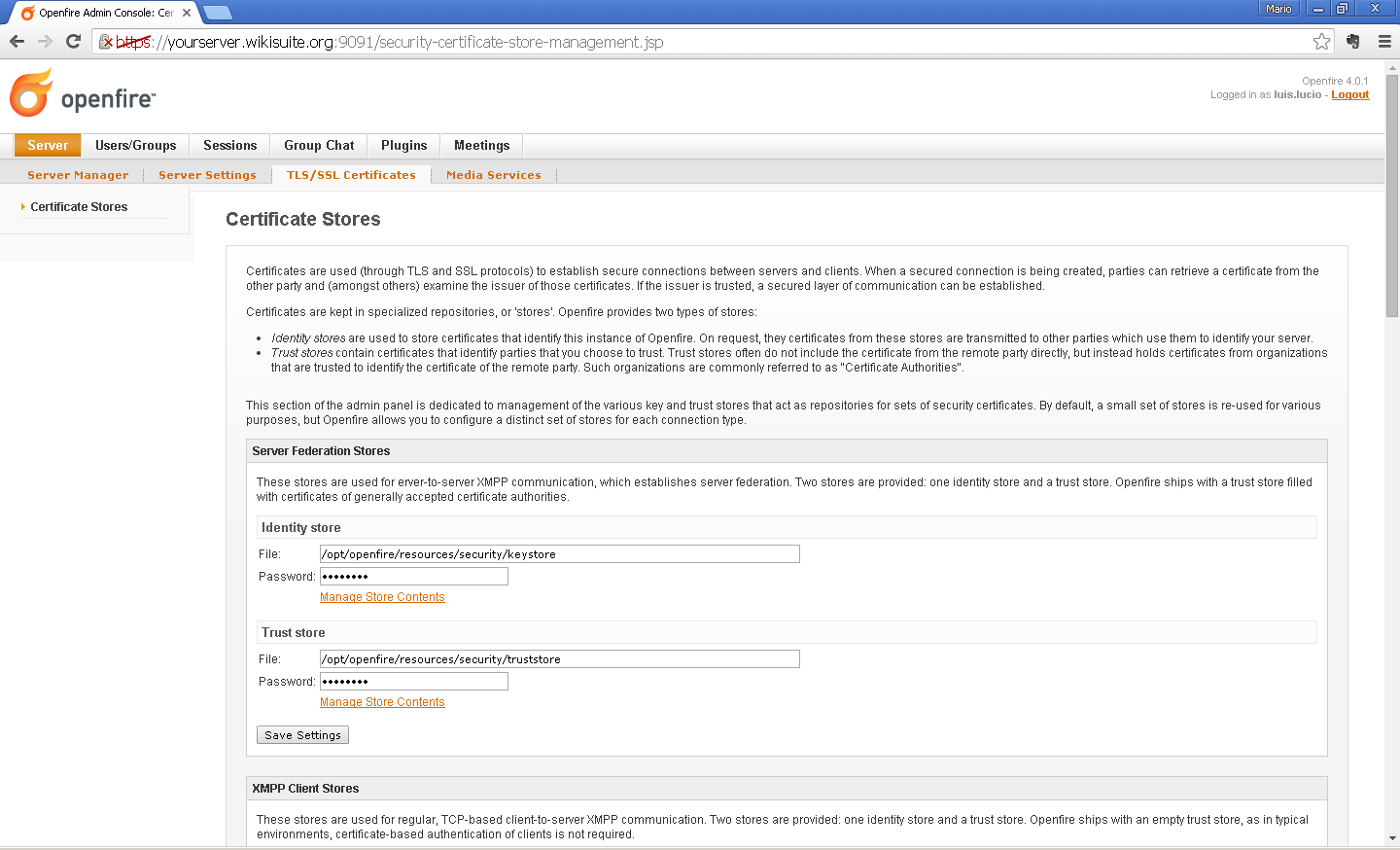Reload the current page
The image size is (1400, 850).
73,42
